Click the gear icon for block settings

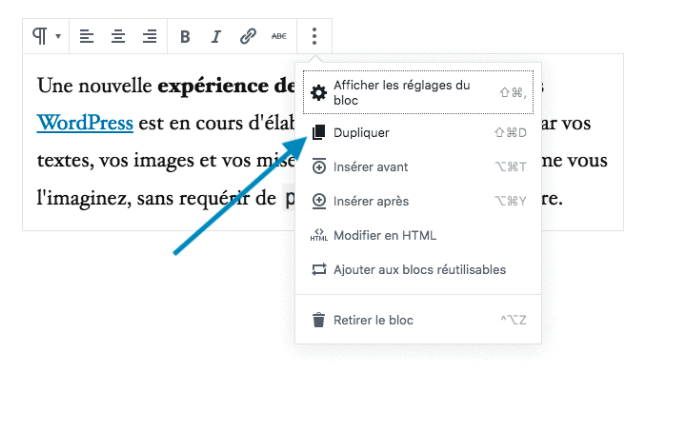[318, 93]
